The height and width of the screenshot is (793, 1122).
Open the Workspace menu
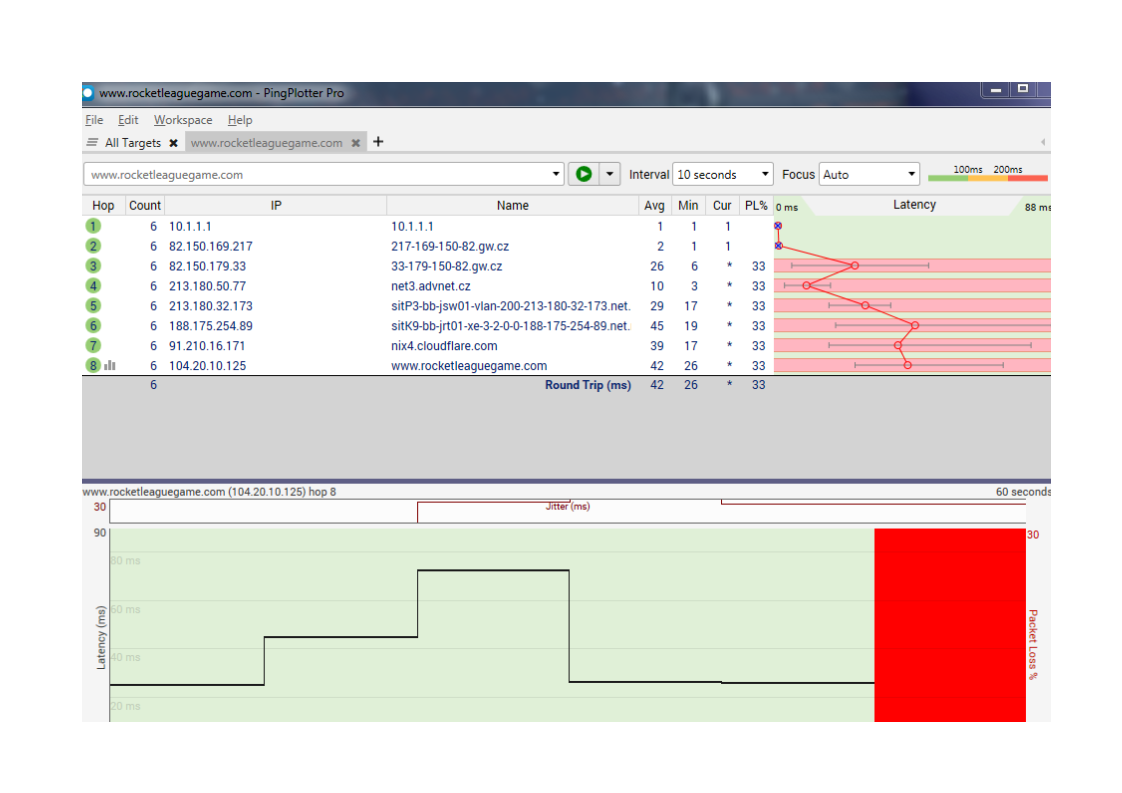(x=182, y=120)
